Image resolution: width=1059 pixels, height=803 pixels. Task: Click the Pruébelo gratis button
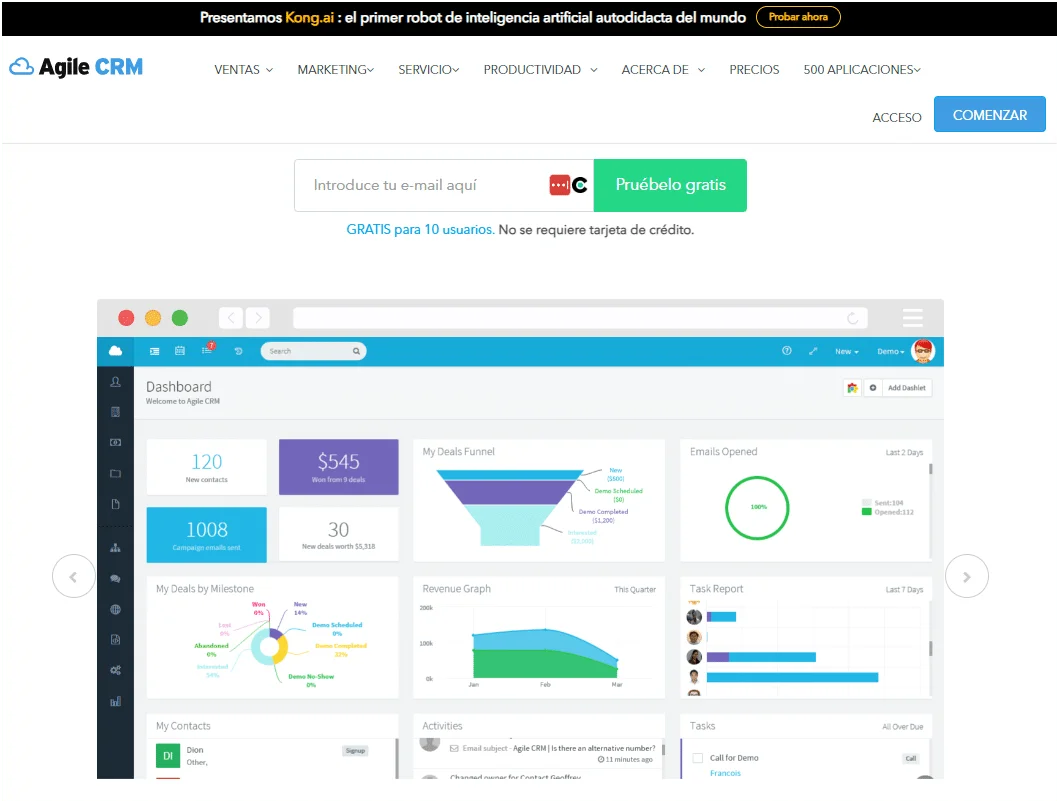click(x=670, y=185)
